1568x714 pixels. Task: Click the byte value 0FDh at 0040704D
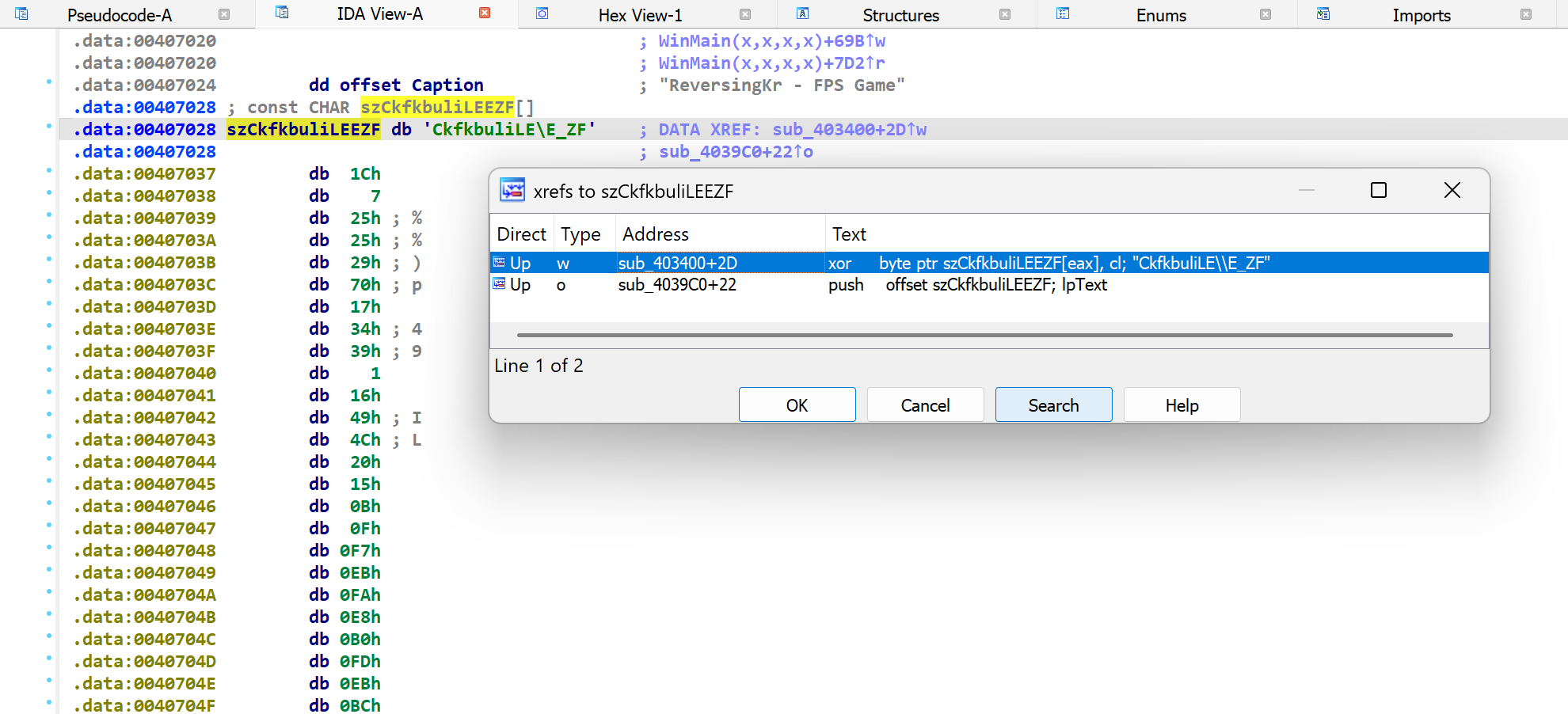[360, 661]
